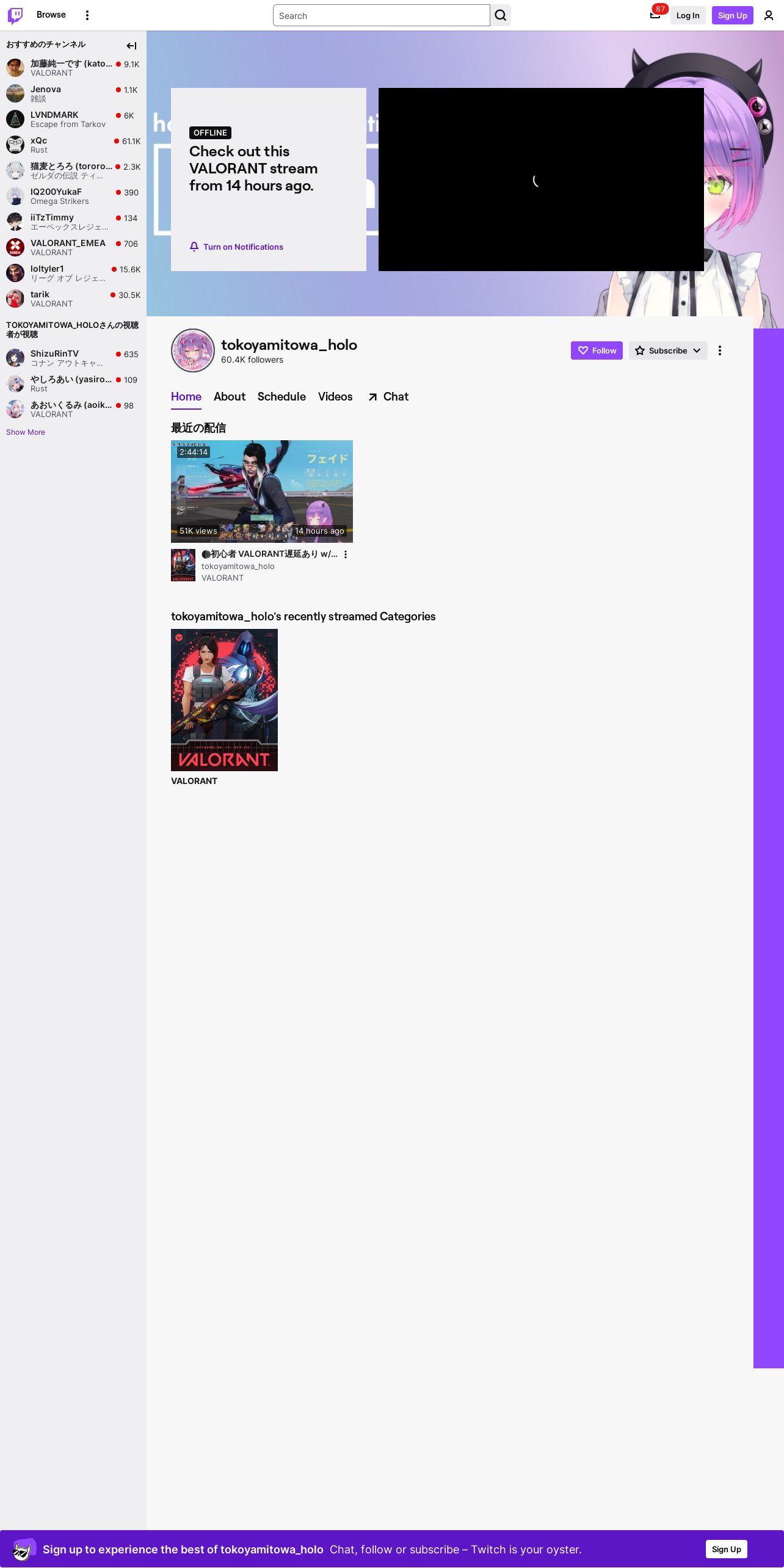Open the 初心者 VALORANT遅延あり video title
Screen dimensions: 784x1568
point(269,554)
